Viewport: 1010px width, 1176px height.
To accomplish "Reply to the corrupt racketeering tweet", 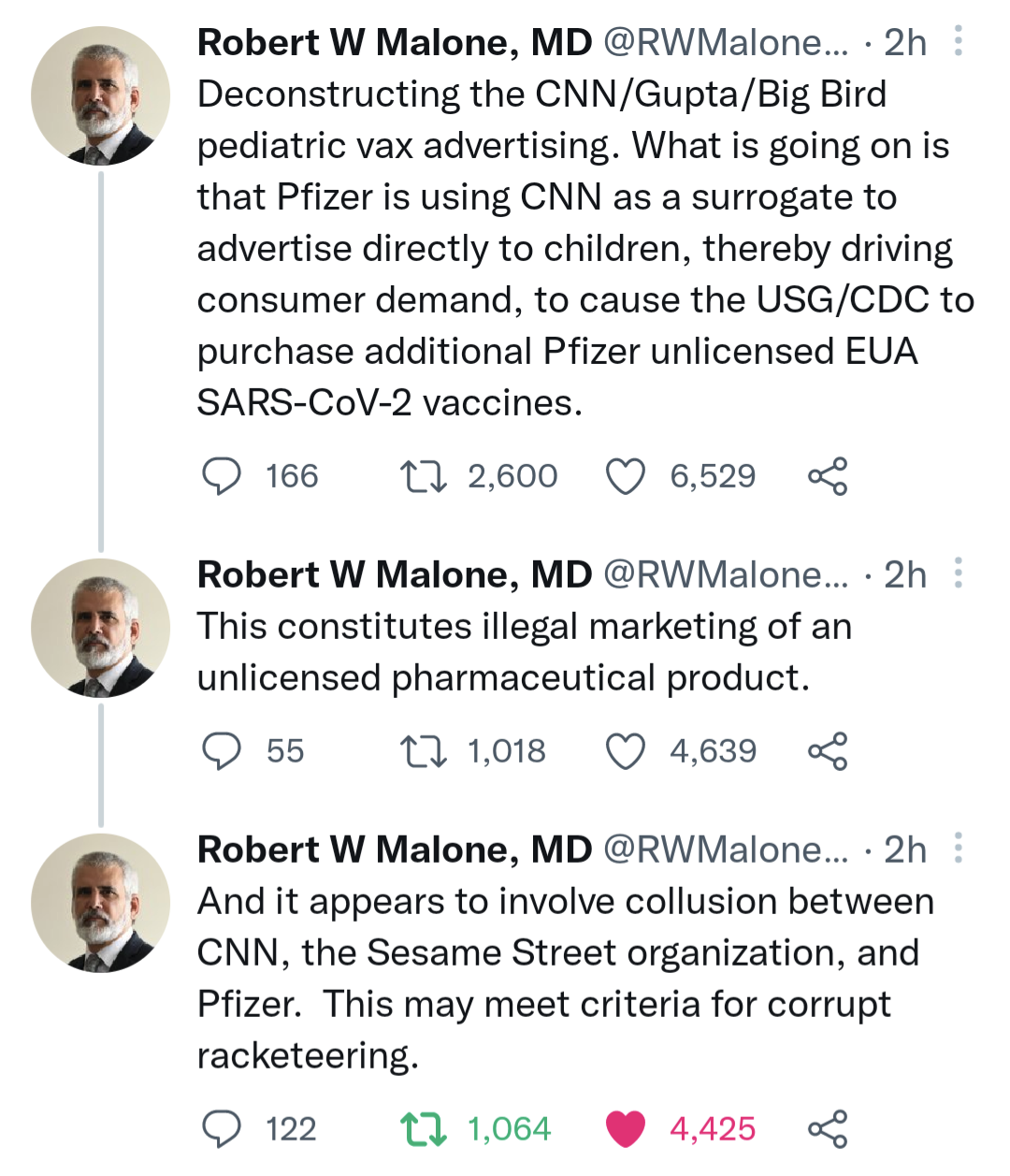I will point(223,1129).
